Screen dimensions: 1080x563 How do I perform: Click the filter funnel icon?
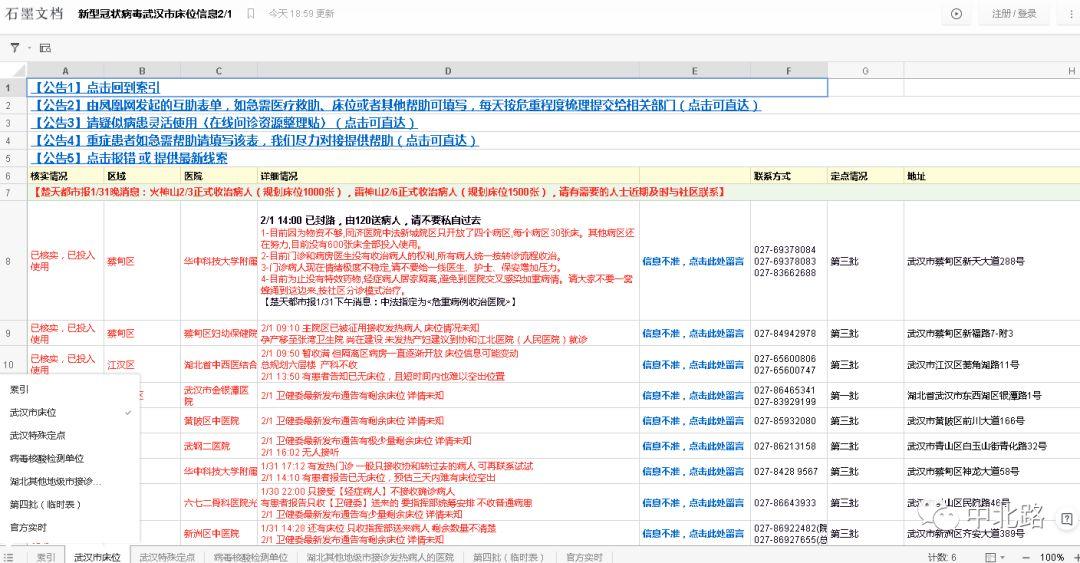[14, 48]
